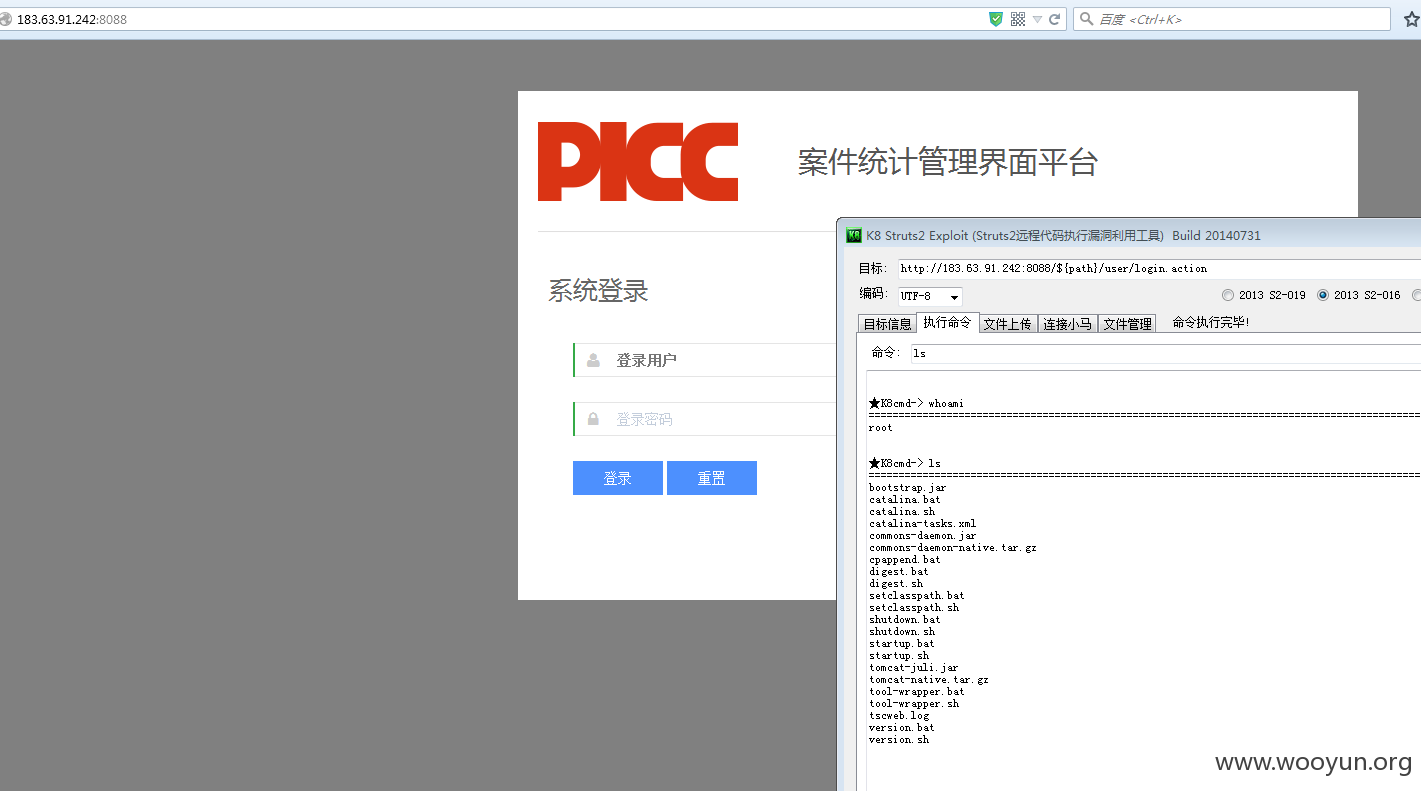Click the PICC logo on login page
The width and height of the screenshot is (1421, 791).
pyautogui.click(x=638, y=162)
